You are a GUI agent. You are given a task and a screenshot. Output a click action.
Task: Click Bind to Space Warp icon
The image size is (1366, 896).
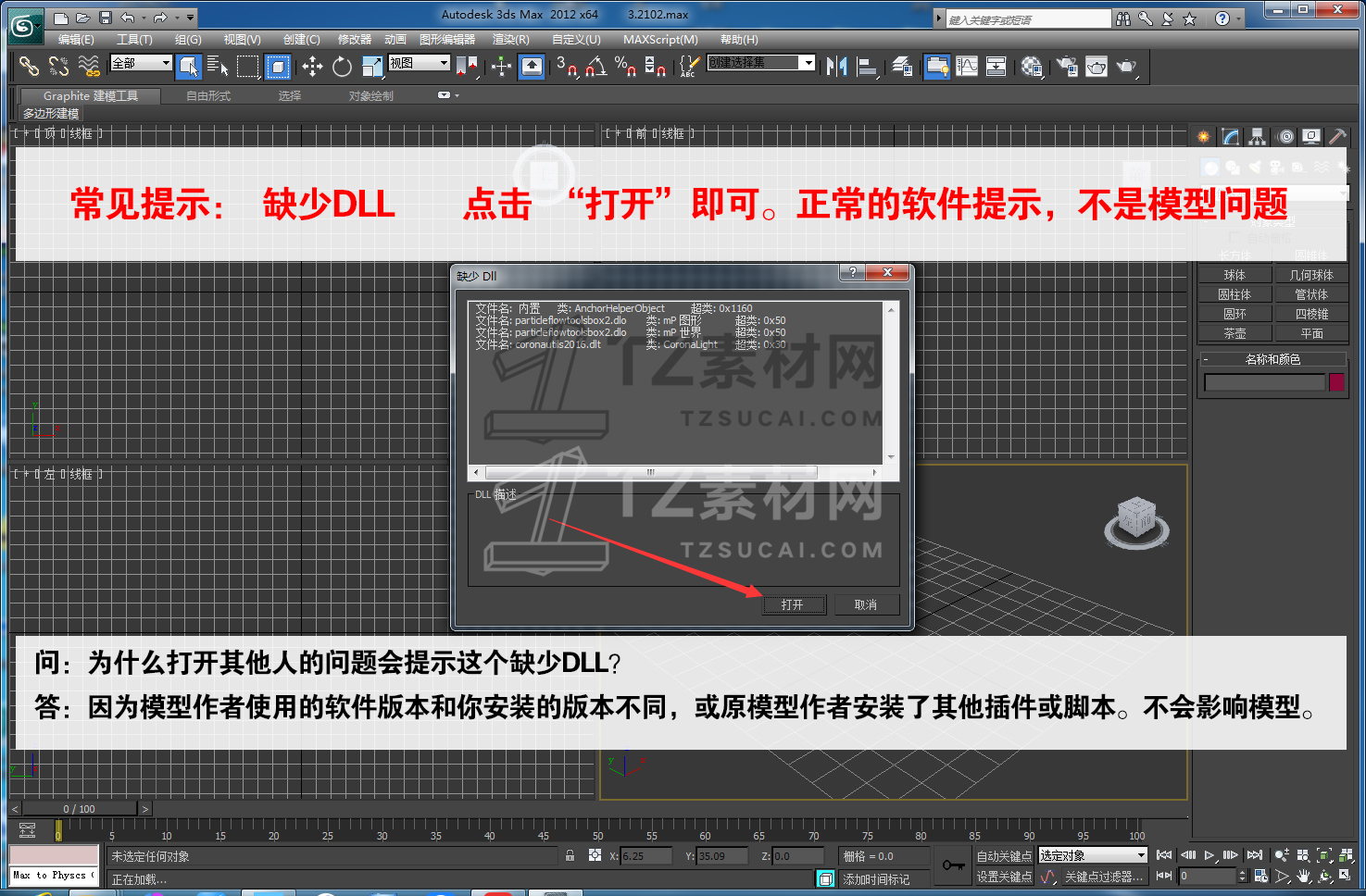(x=89, y=66)
